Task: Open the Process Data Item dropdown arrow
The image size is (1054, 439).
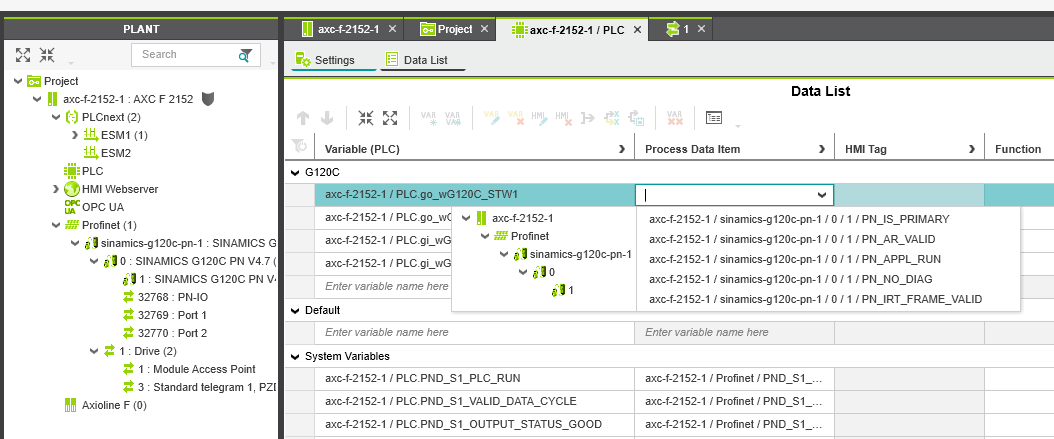Action: click(821, 195)
